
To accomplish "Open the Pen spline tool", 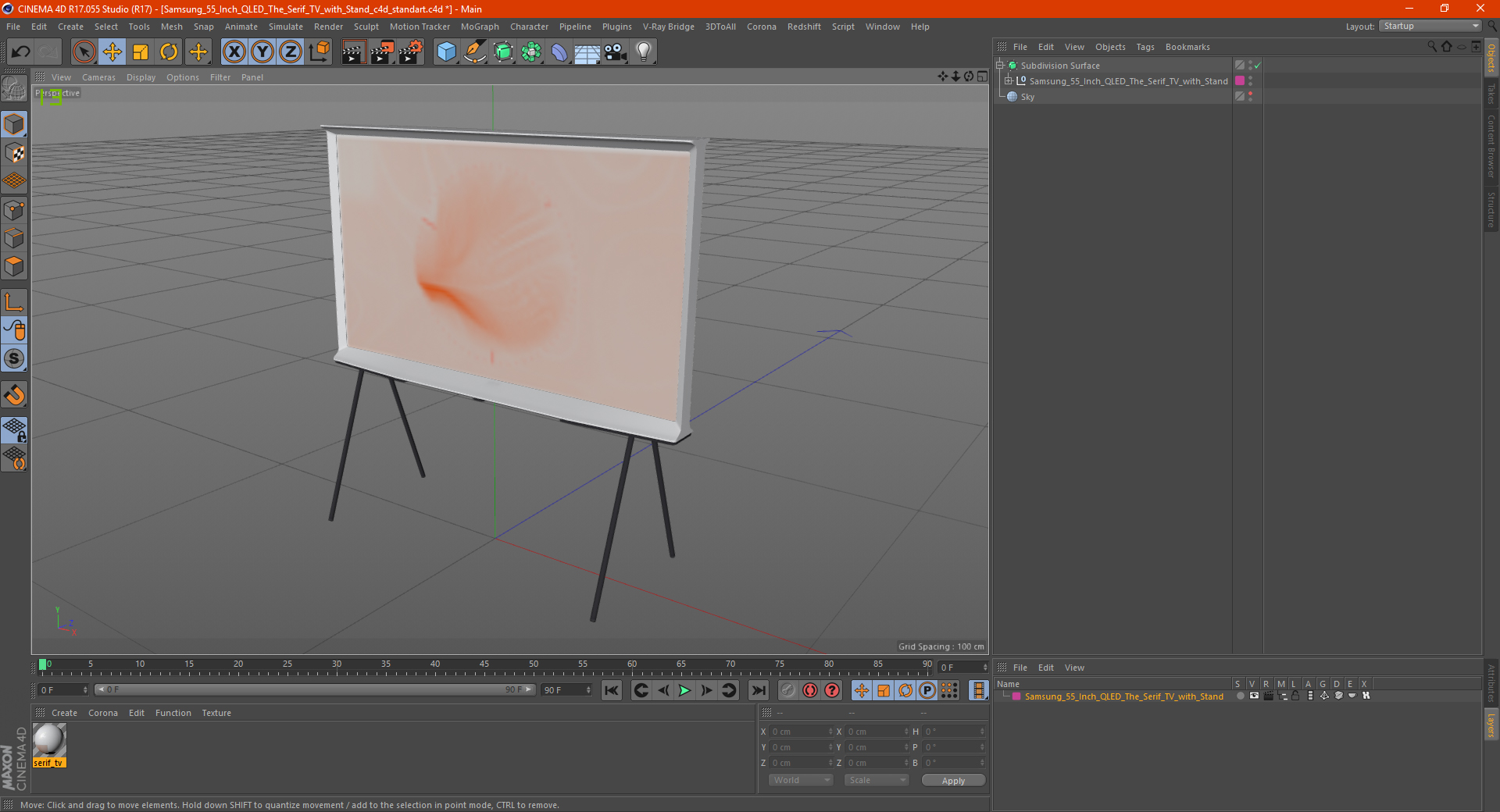I will (475, 52).
